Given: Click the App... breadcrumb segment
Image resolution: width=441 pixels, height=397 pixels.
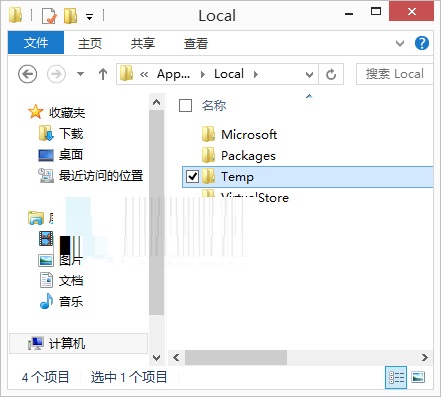Looking at the screenshot, I should point(173,74).
